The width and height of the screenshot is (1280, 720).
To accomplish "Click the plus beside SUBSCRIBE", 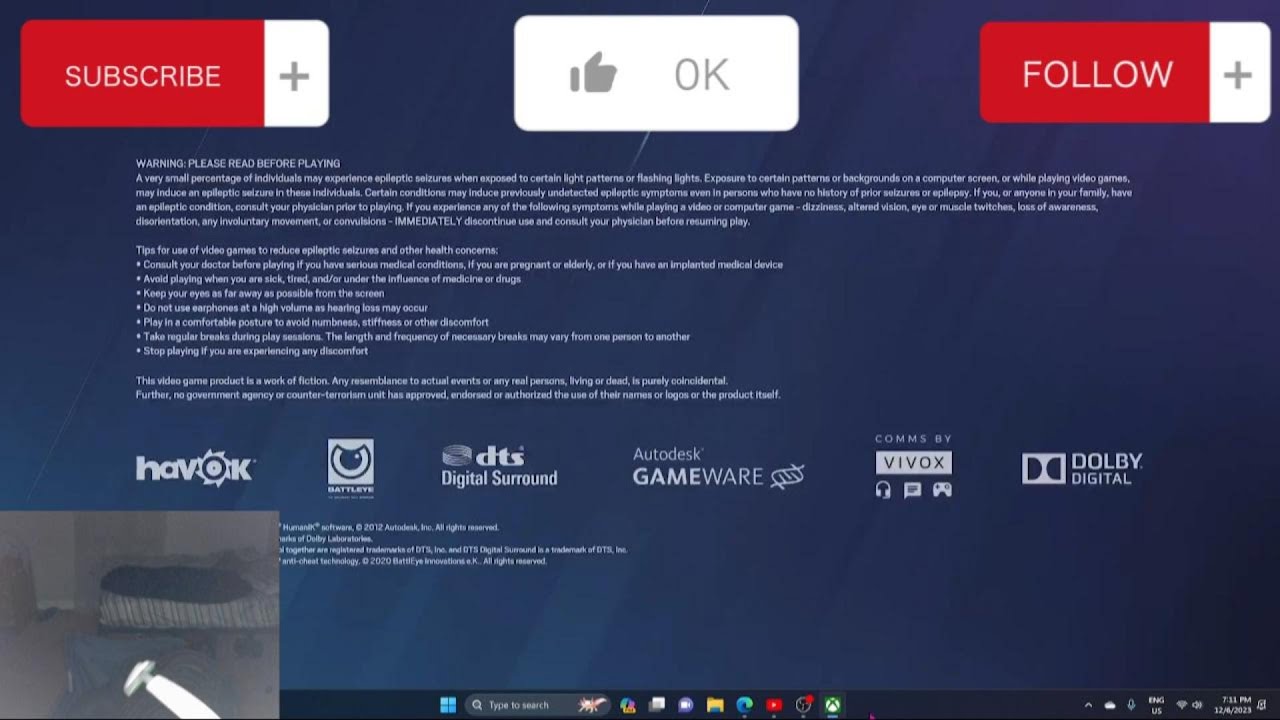I will pos(295,76).
